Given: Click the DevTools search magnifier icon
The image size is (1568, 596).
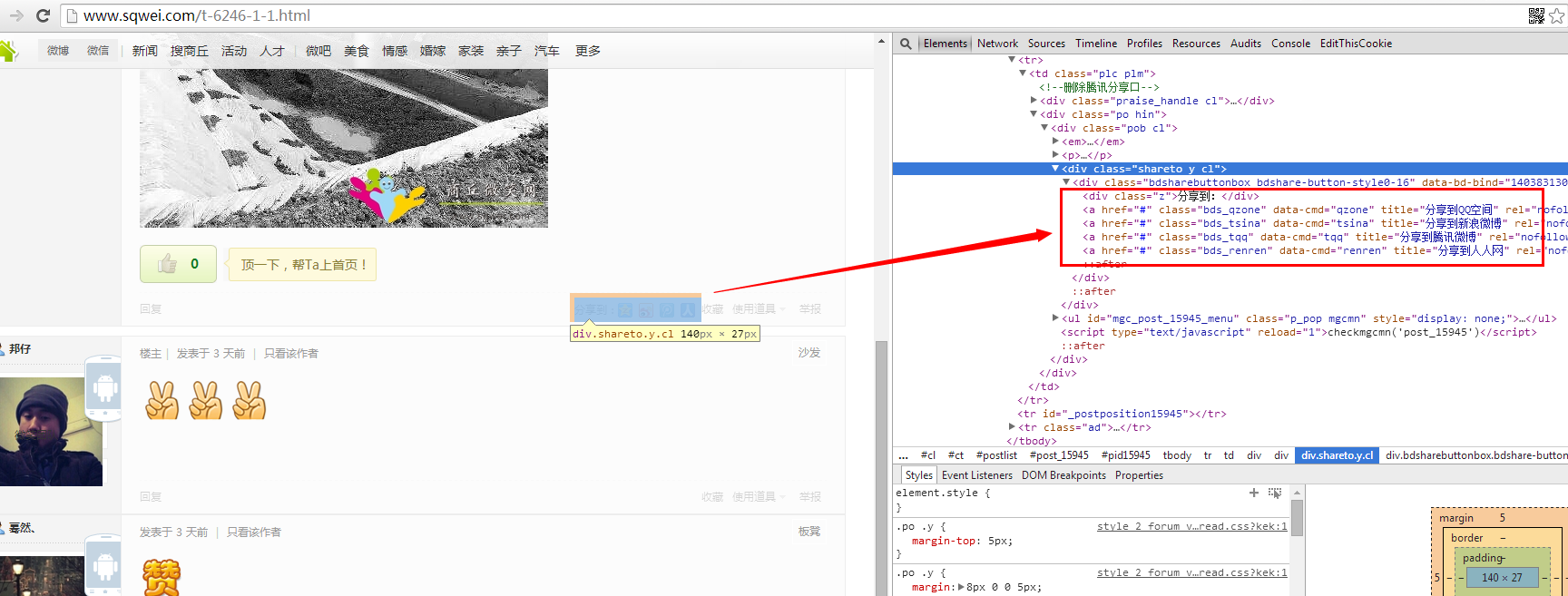Looking at the screenshot, I should pos(906,44).
